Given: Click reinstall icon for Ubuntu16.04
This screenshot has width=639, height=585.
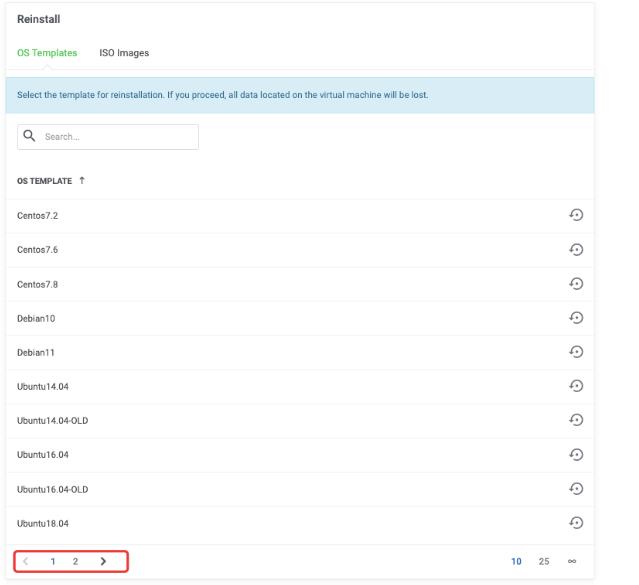Looking at the screenshot, I should pos(576,454).
